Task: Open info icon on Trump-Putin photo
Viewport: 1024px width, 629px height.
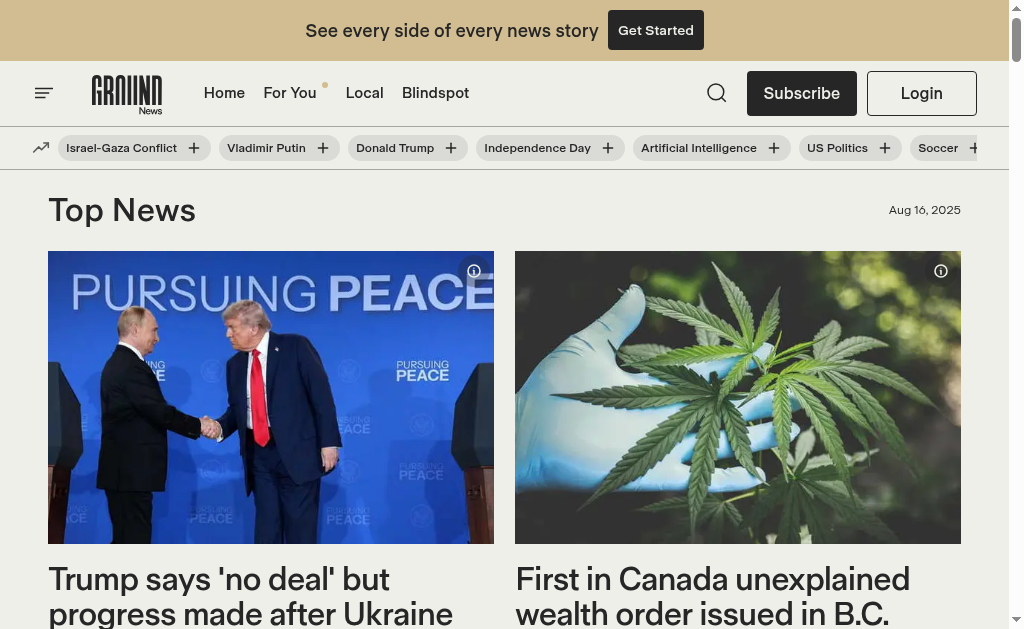Action: (474, 271)
